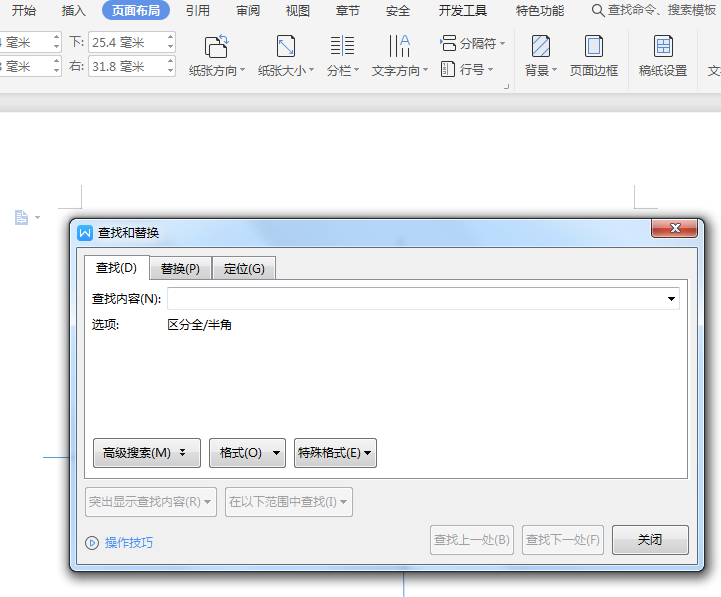Expand the 背景 dropdown arrow
This screenshot has width=721, height=597.
(x=554, y=70)
